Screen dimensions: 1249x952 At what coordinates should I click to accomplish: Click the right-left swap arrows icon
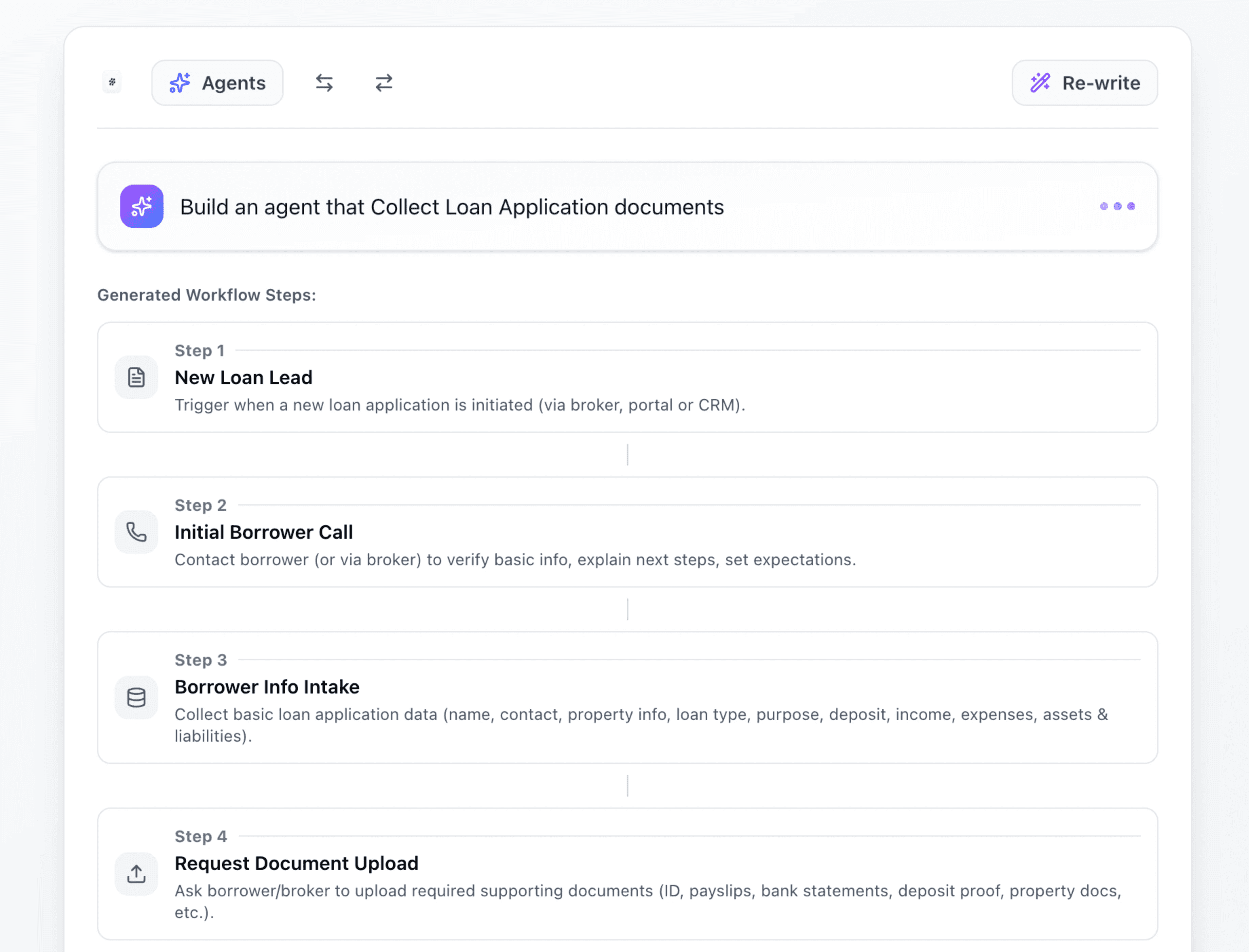coord(384,83)
